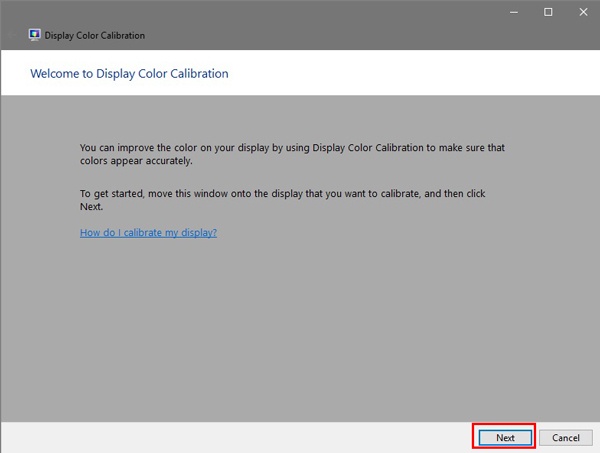Click the 'Display Color Calibration' title bar text

(x=95, y=35)
